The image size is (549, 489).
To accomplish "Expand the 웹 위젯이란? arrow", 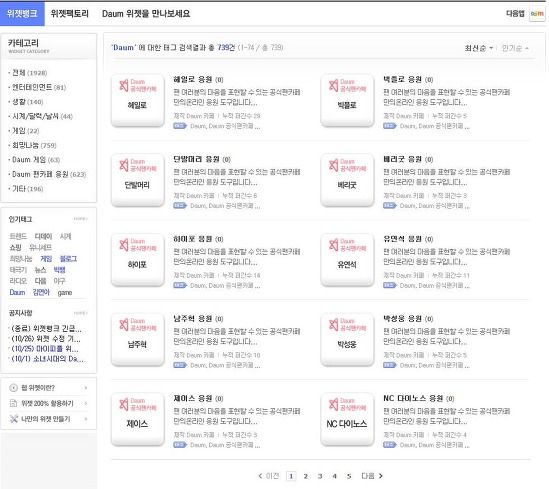I will click(x=86, y=388).
